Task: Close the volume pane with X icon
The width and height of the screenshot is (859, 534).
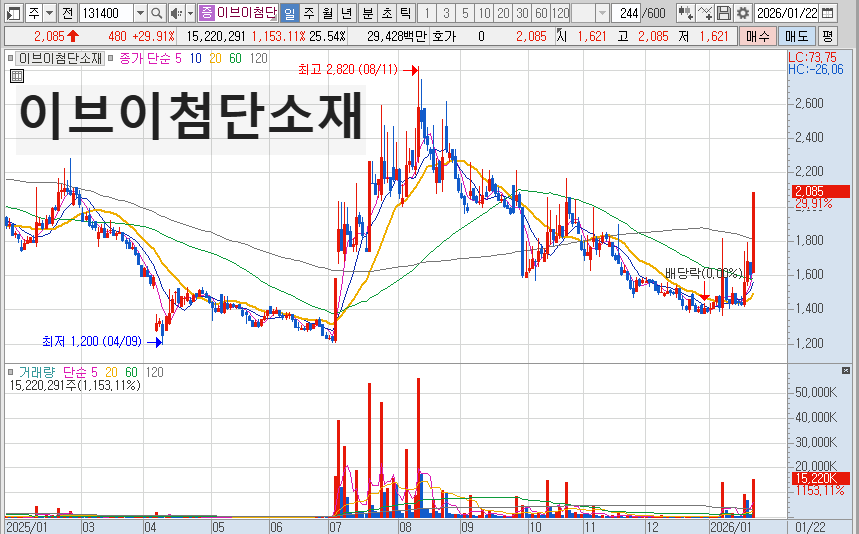Action: 846,371
